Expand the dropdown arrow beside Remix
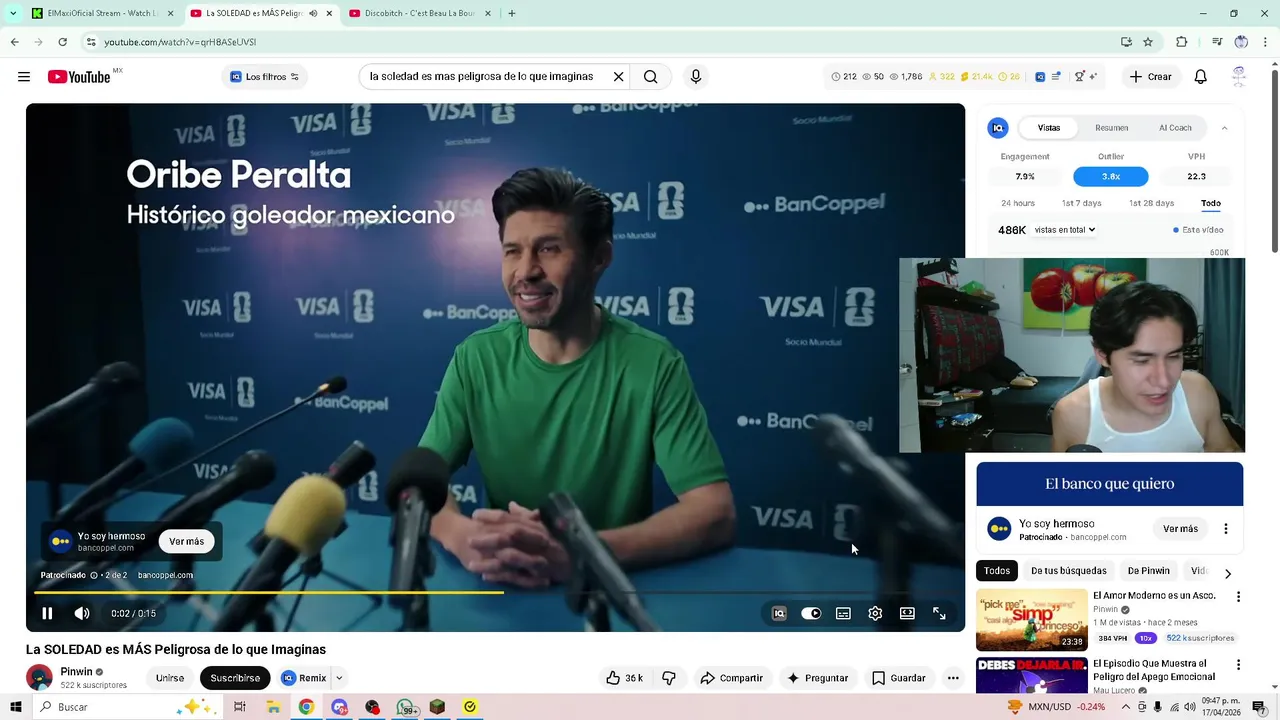 (x=339, y=678)
